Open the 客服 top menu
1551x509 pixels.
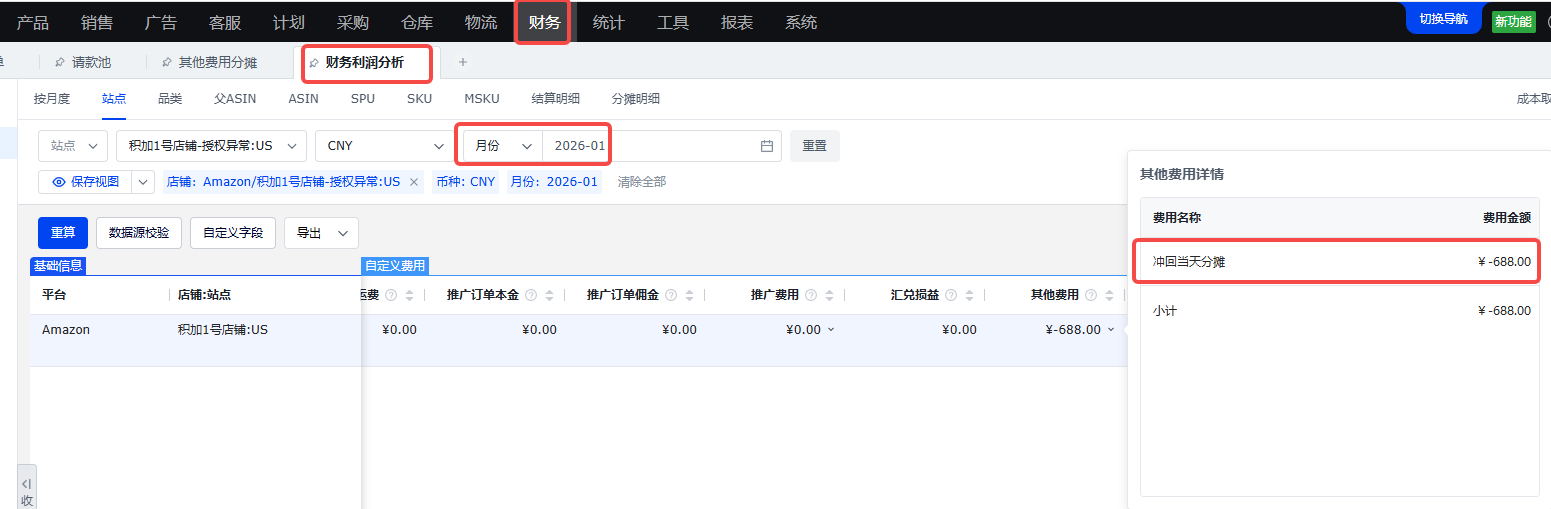(x=225, y=22)
